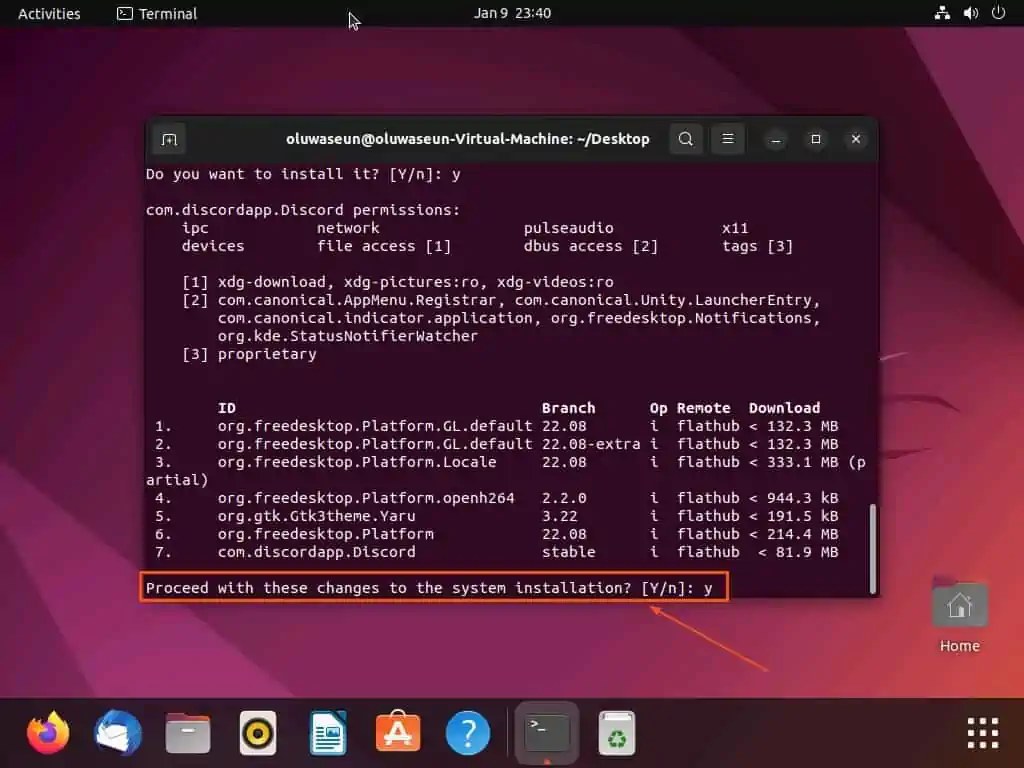Open the terminal hamburger menu
1024x768 pixels.
click(728, 139)
